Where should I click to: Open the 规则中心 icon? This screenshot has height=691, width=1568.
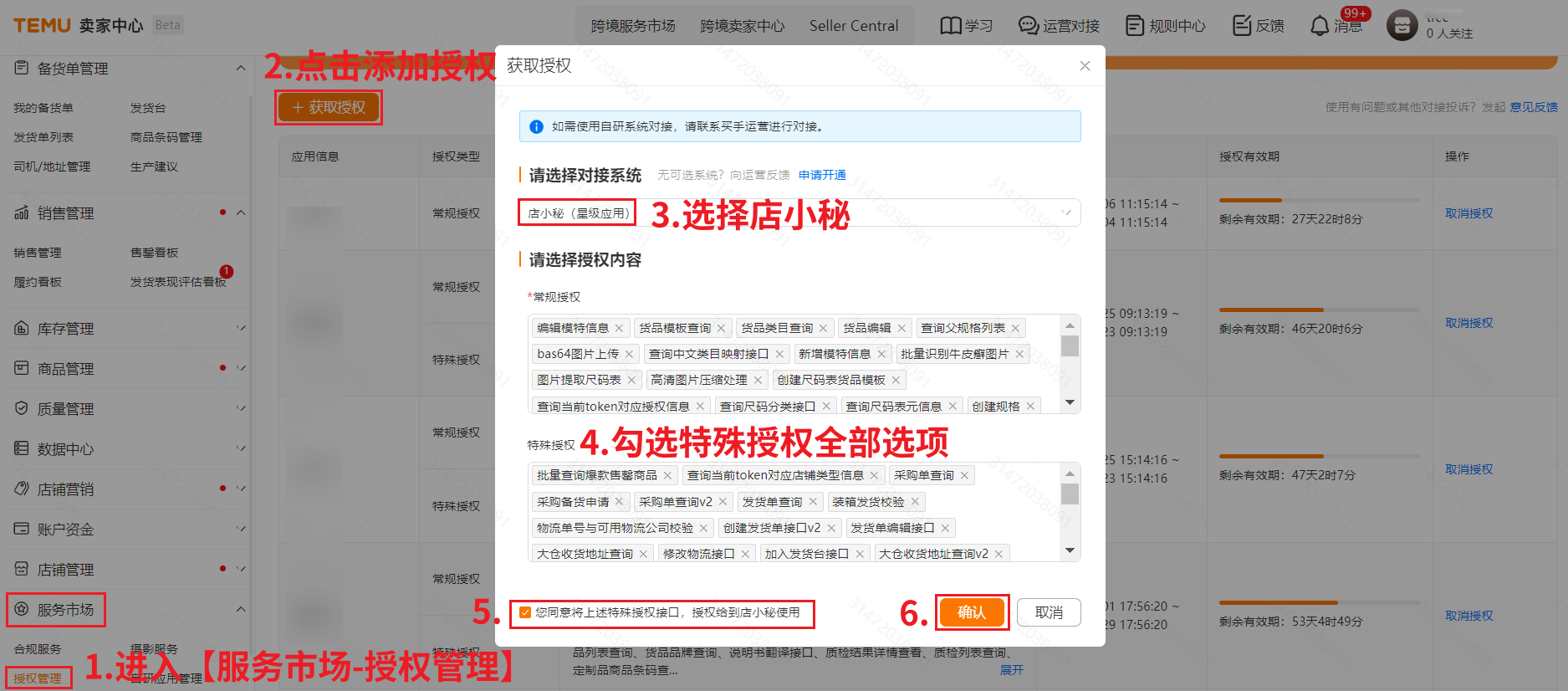point(1134,26)
